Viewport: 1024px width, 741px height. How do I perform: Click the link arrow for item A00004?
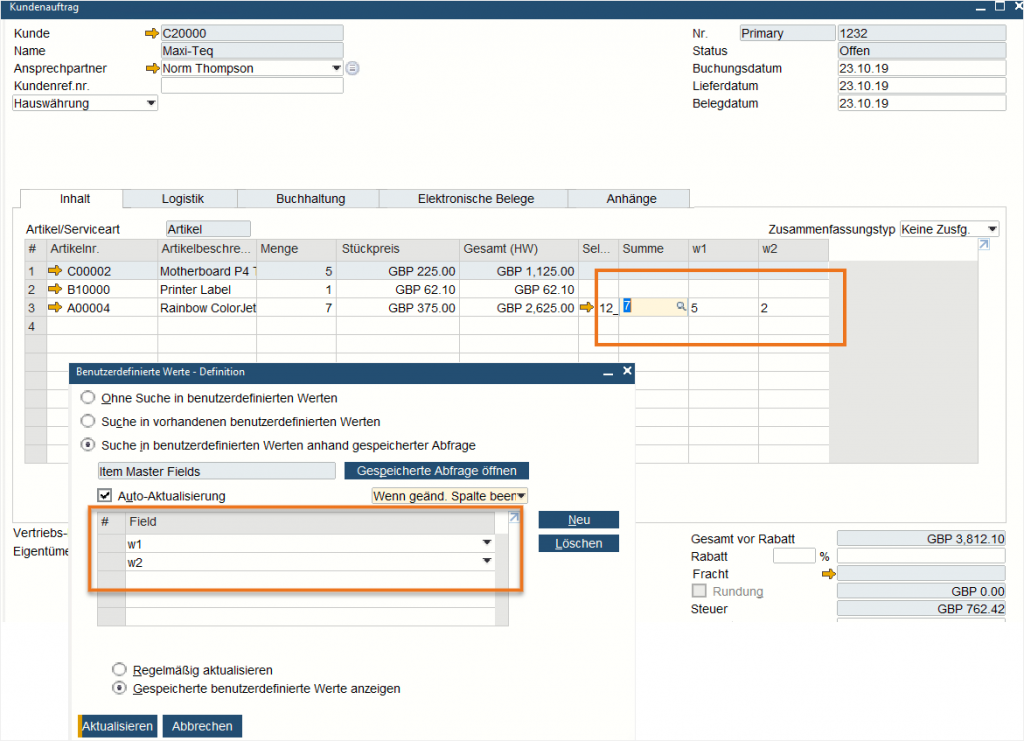click(x=55, y=308)
